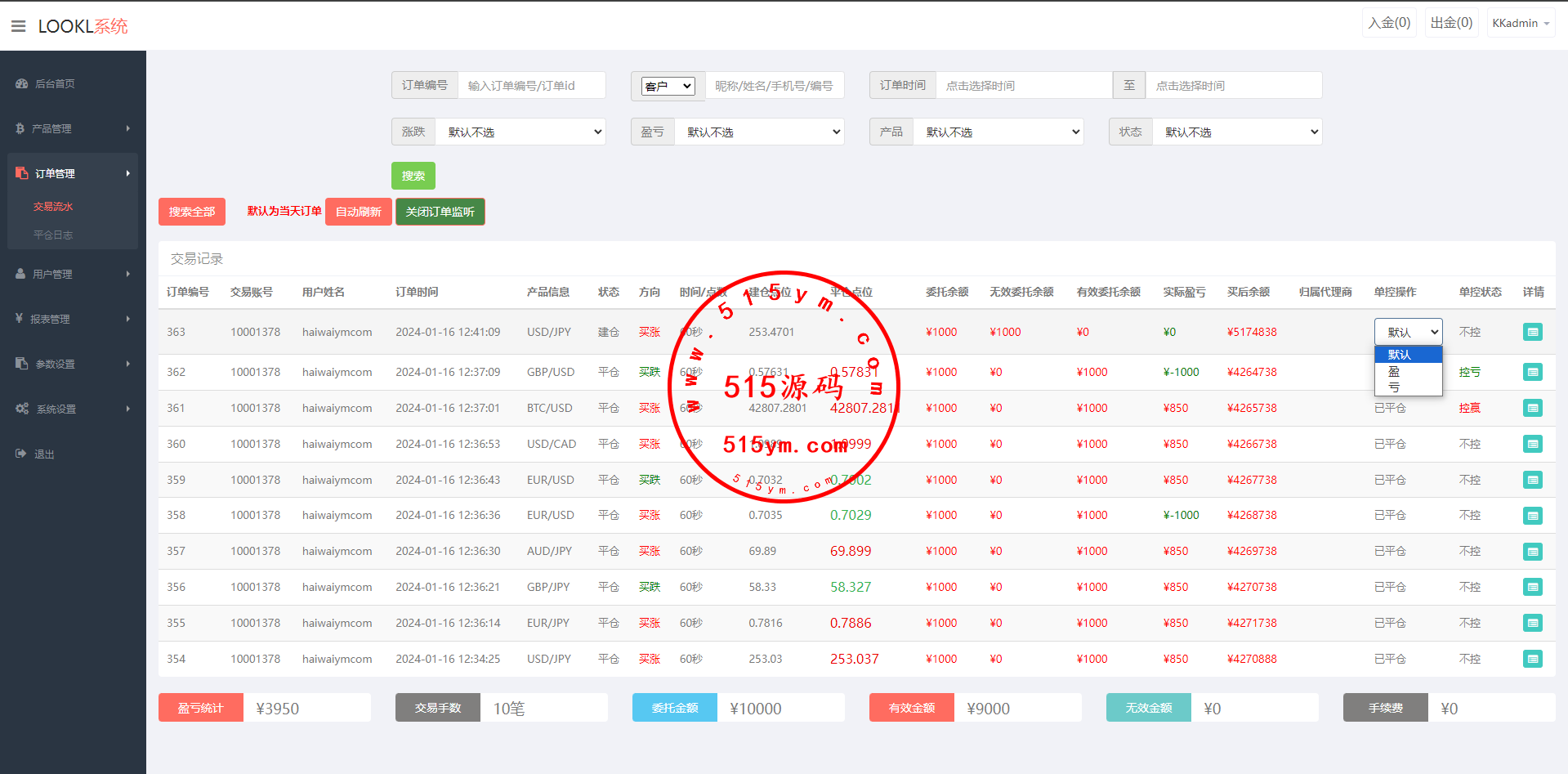
Task: Click the bitcoin icon for 产品管理
Action: [x=20, y=128]
